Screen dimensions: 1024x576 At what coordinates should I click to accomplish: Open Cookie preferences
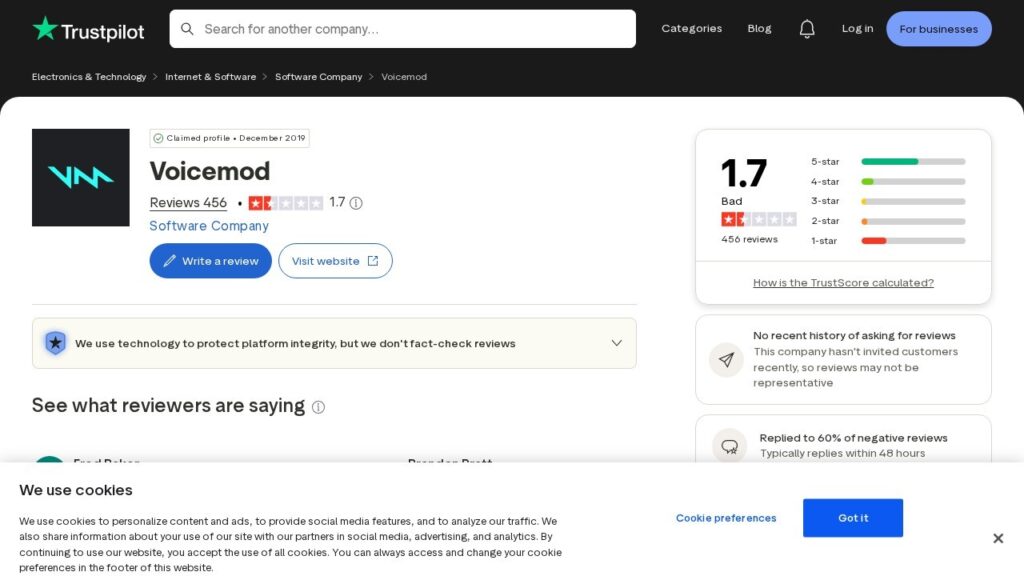point(726,518)
